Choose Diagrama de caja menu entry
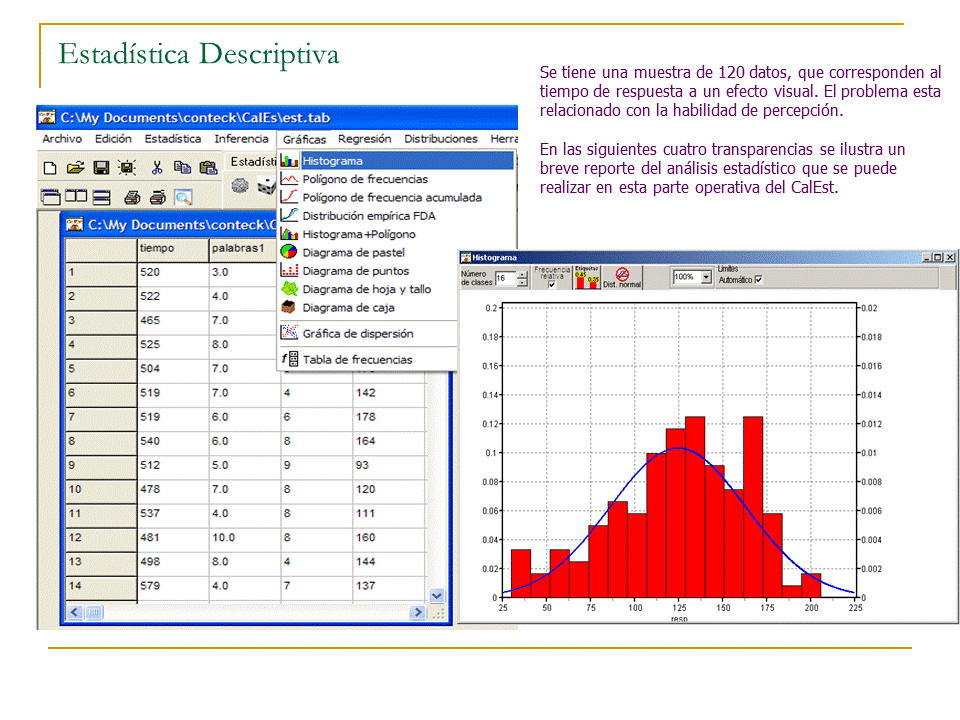The height and width of the screenshot is (720, 960). click(348, 308)
